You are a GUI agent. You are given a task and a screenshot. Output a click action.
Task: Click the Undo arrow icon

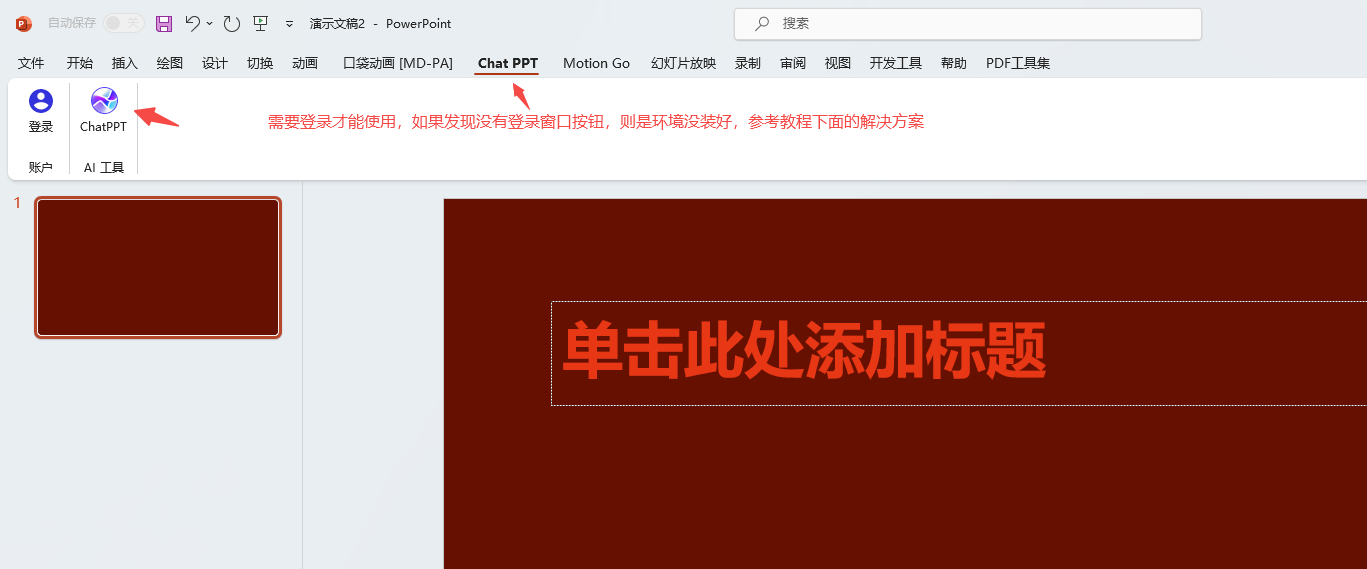tap(193, 23)
